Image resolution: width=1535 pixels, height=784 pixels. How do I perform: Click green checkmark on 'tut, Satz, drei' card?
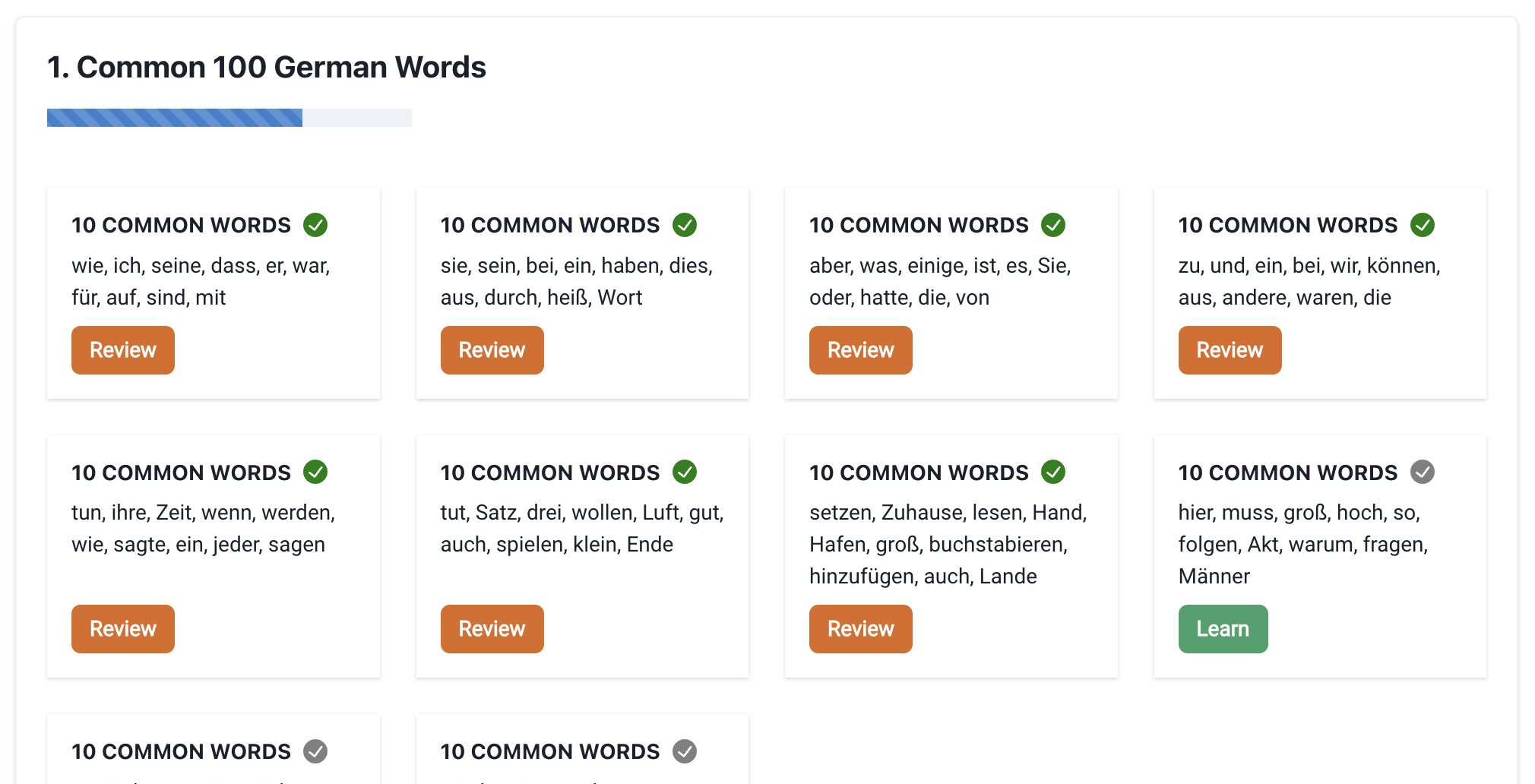(x=685, y=472)
